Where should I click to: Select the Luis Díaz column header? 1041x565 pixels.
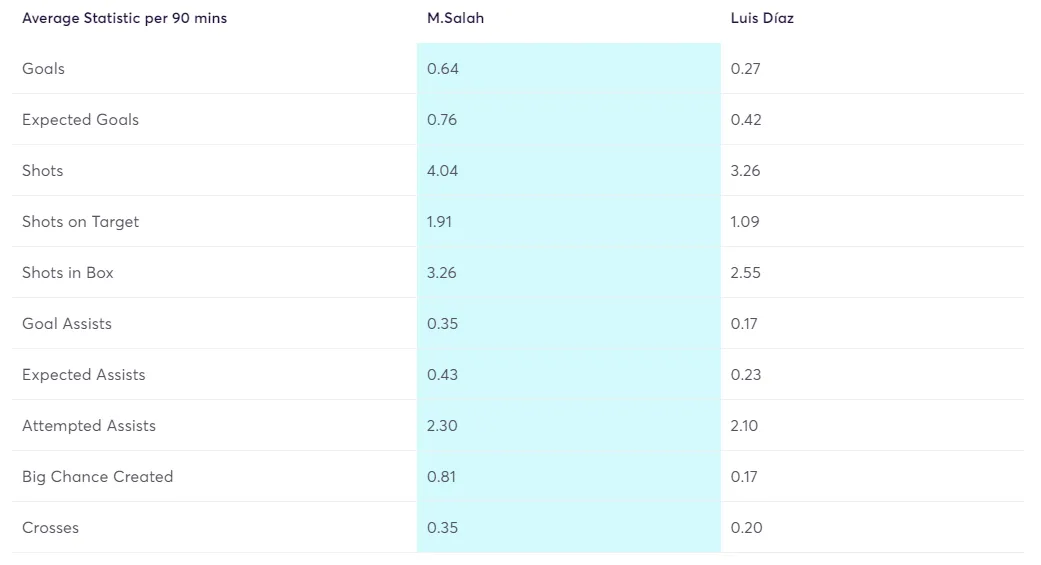762,19
